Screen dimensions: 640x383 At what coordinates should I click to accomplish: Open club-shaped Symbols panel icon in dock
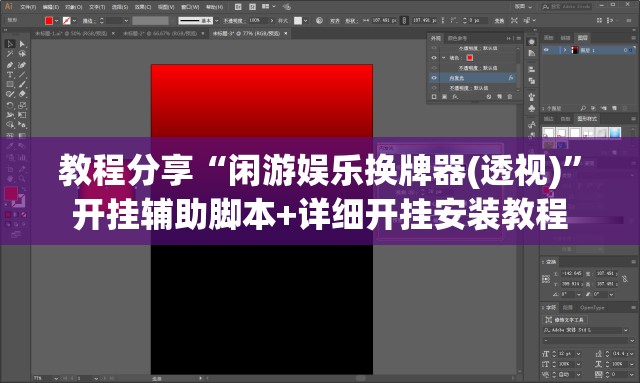coord(531,108)
